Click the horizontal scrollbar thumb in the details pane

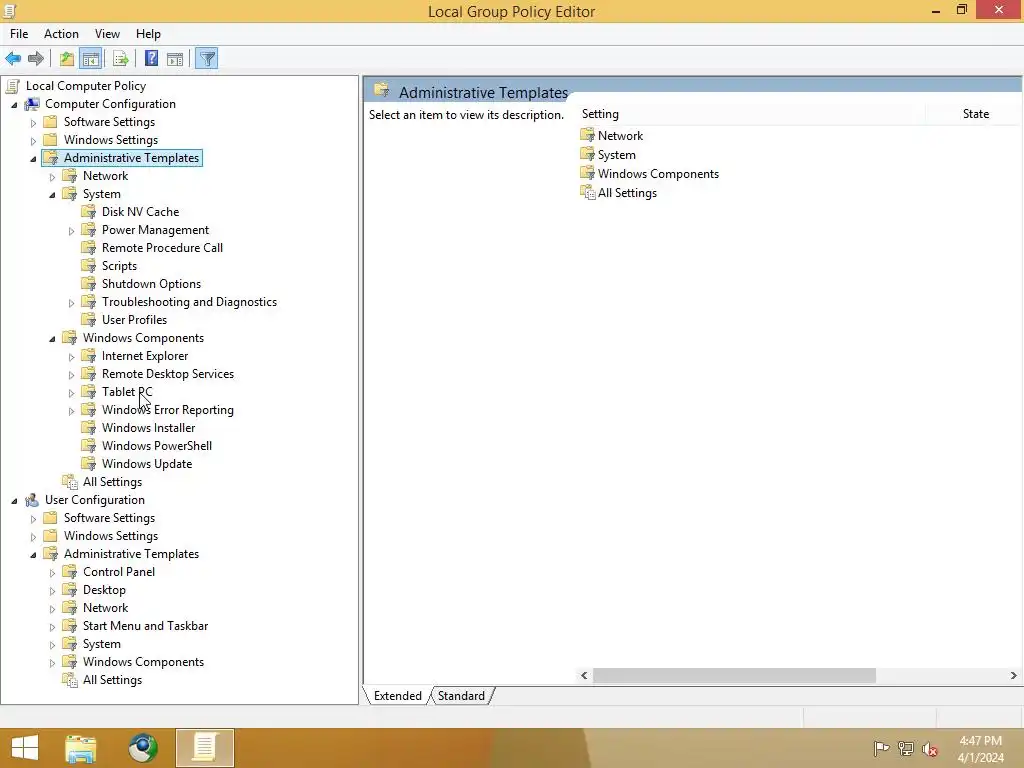tap(734, 675)
